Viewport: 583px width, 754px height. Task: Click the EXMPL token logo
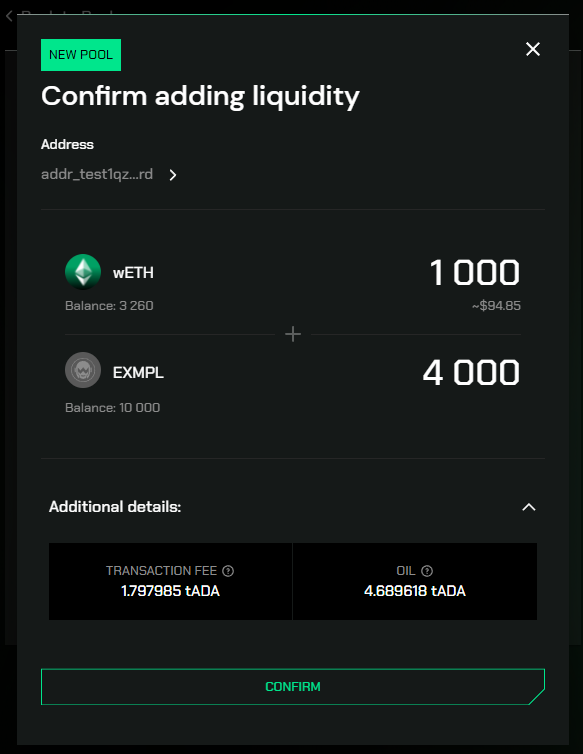pos(83,370)
